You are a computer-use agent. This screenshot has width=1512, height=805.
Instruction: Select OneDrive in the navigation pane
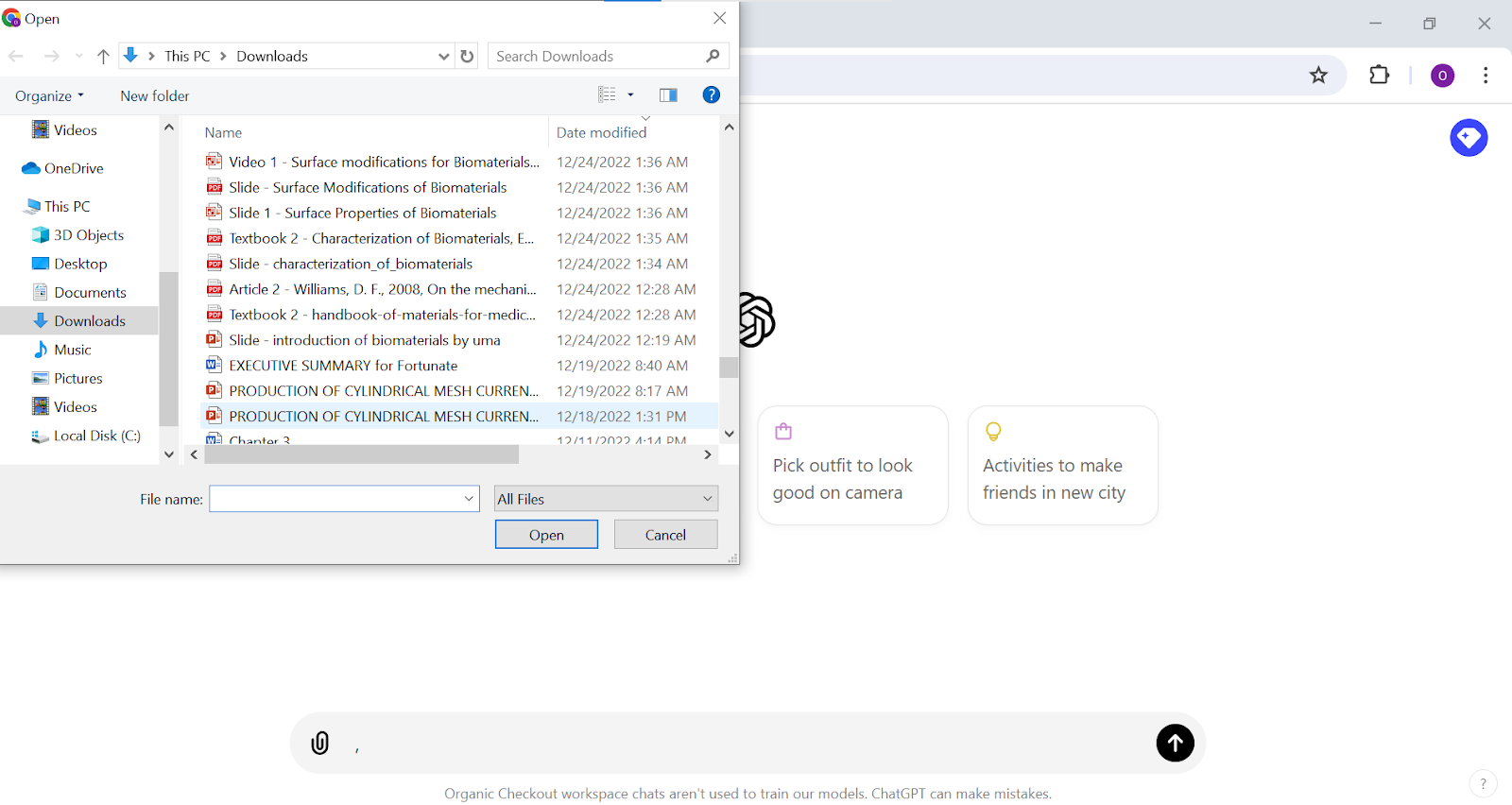point(65,168)
